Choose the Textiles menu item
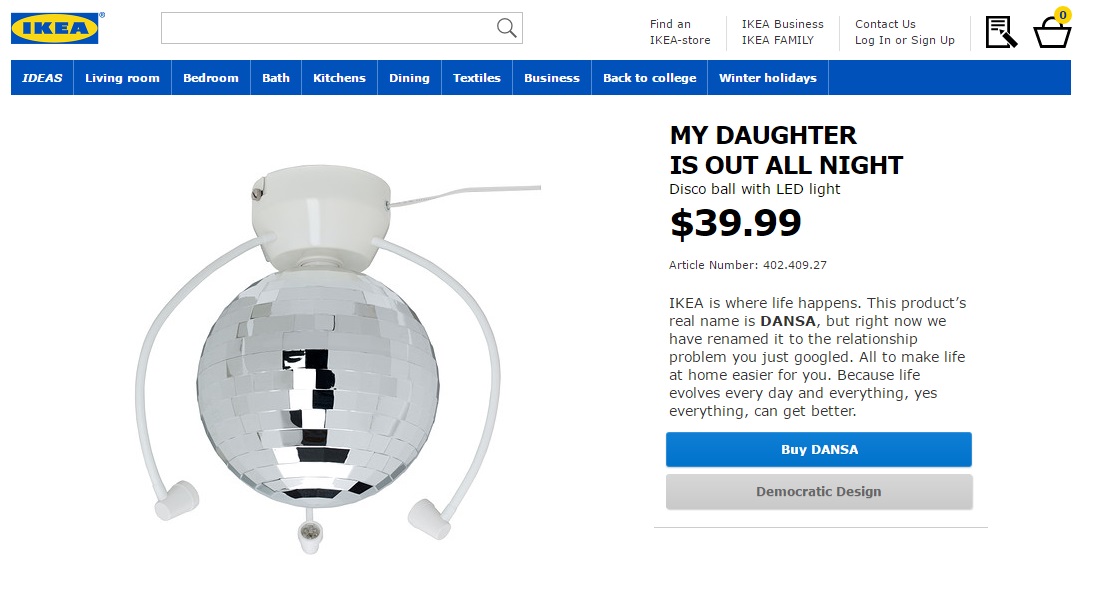Image resolution: width=1095 pixels, height=593 pixels. pos(477,78)
